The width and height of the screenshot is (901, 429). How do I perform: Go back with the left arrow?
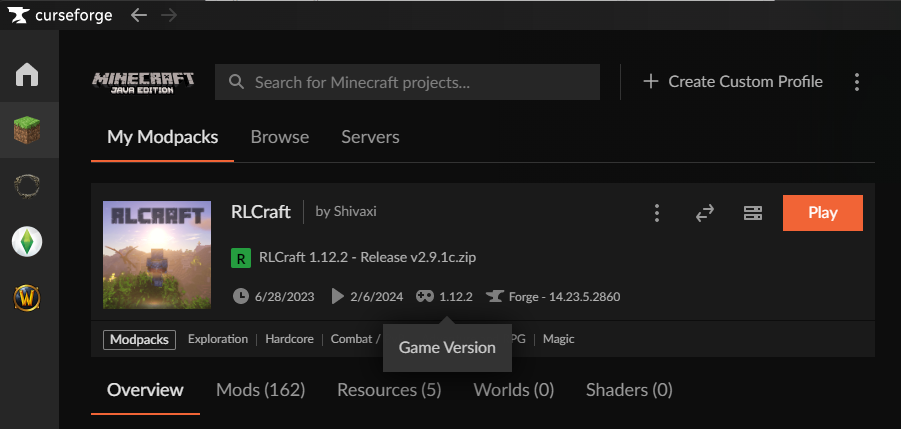pyautogui.click(x=138, y=15)
